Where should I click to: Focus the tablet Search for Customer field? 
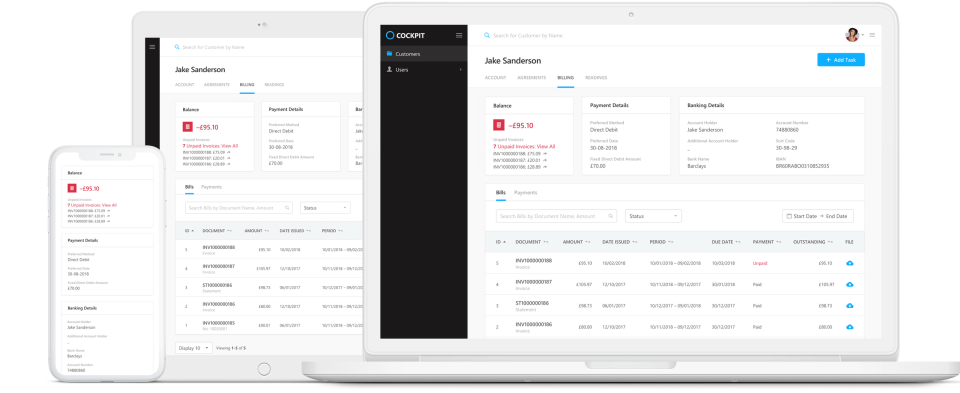tap(213, 47)
